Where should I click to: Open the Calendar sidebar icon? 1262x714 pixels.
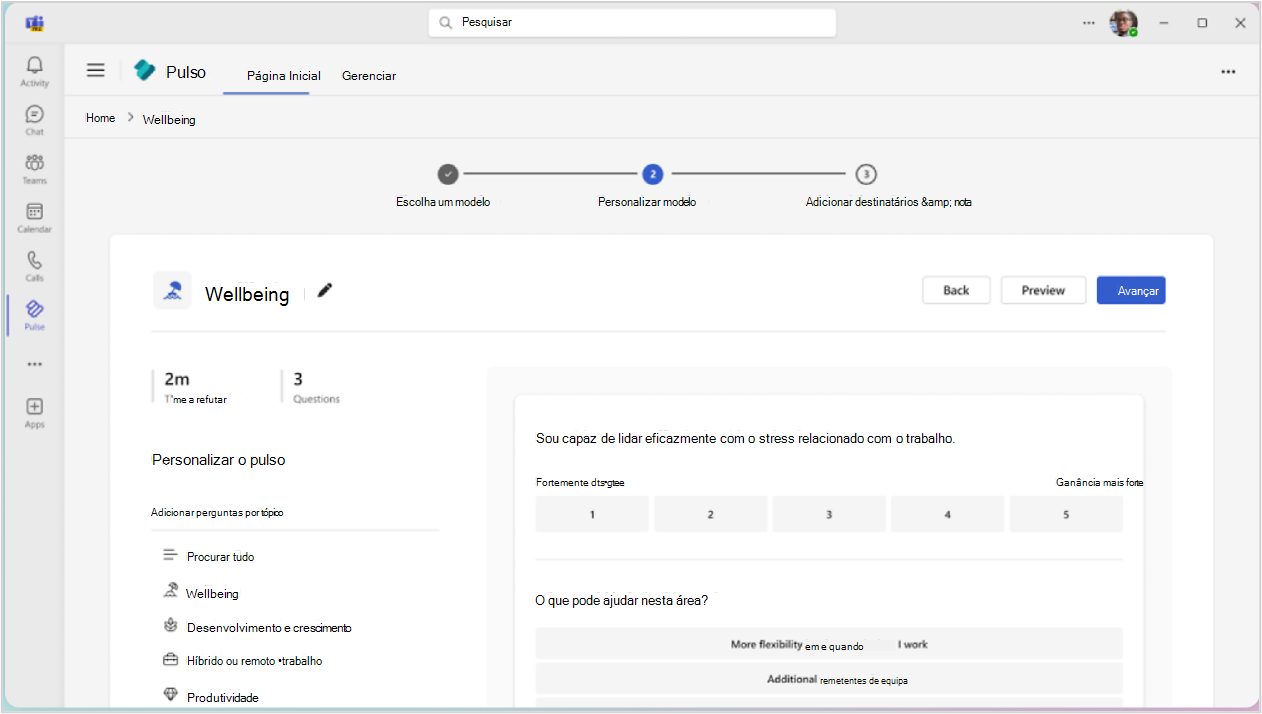[x=34, y=214]
